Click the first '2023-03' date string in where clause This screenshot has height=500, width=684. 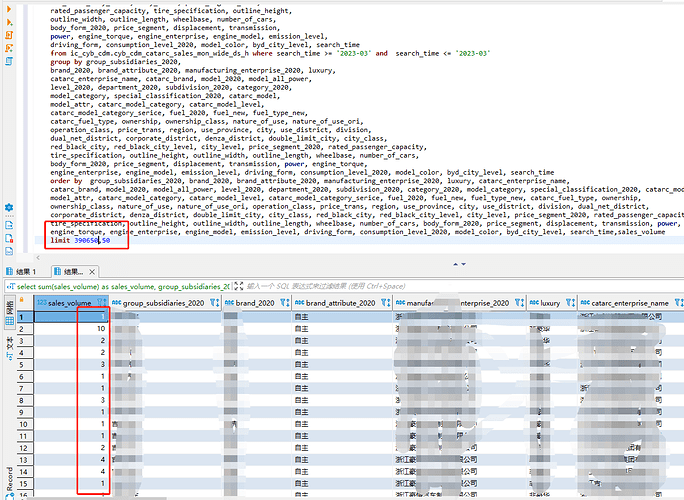click(x=354, y=53)
